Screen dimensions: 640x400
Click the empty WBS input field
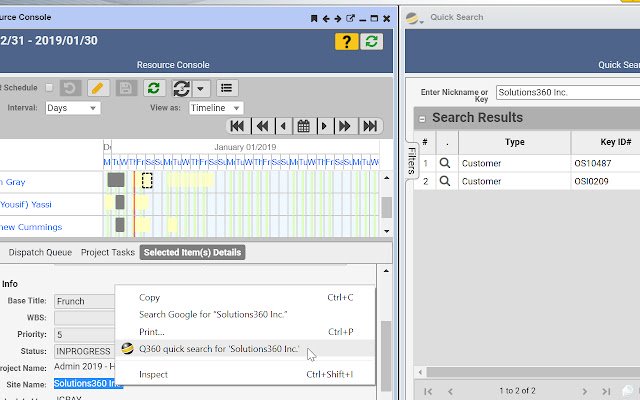(84, 318)
